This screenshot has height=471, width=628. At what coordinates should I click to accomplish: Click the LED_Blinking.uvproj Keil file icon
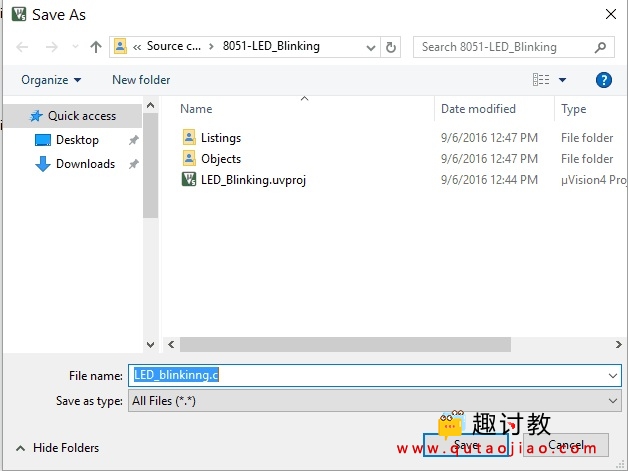pyautogui.click(x=189, y=179)
